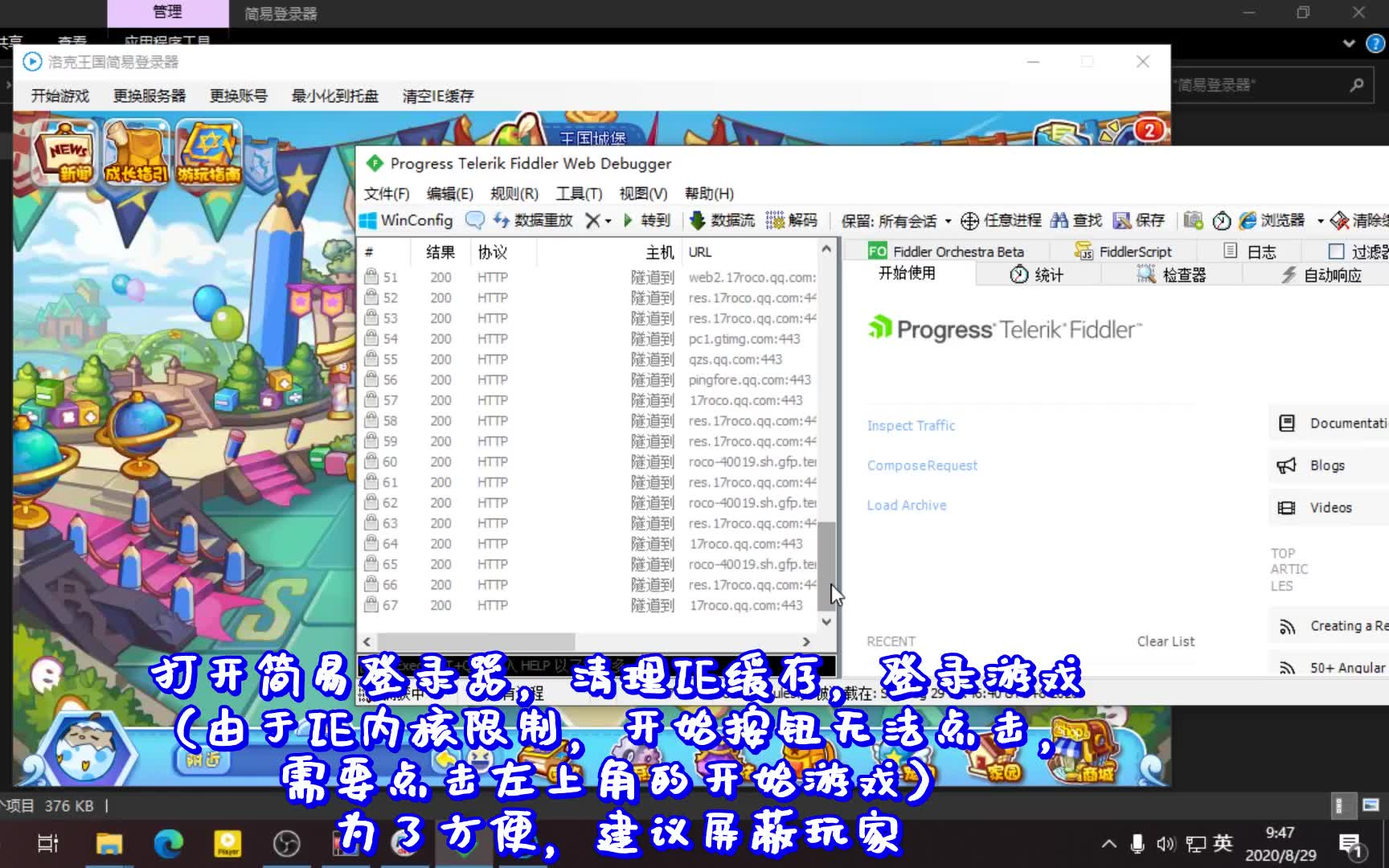The height and width of the screenshot is (868, 1389).
Task: Toggle the Stream (数据流) button
Action: coord(722,220)
